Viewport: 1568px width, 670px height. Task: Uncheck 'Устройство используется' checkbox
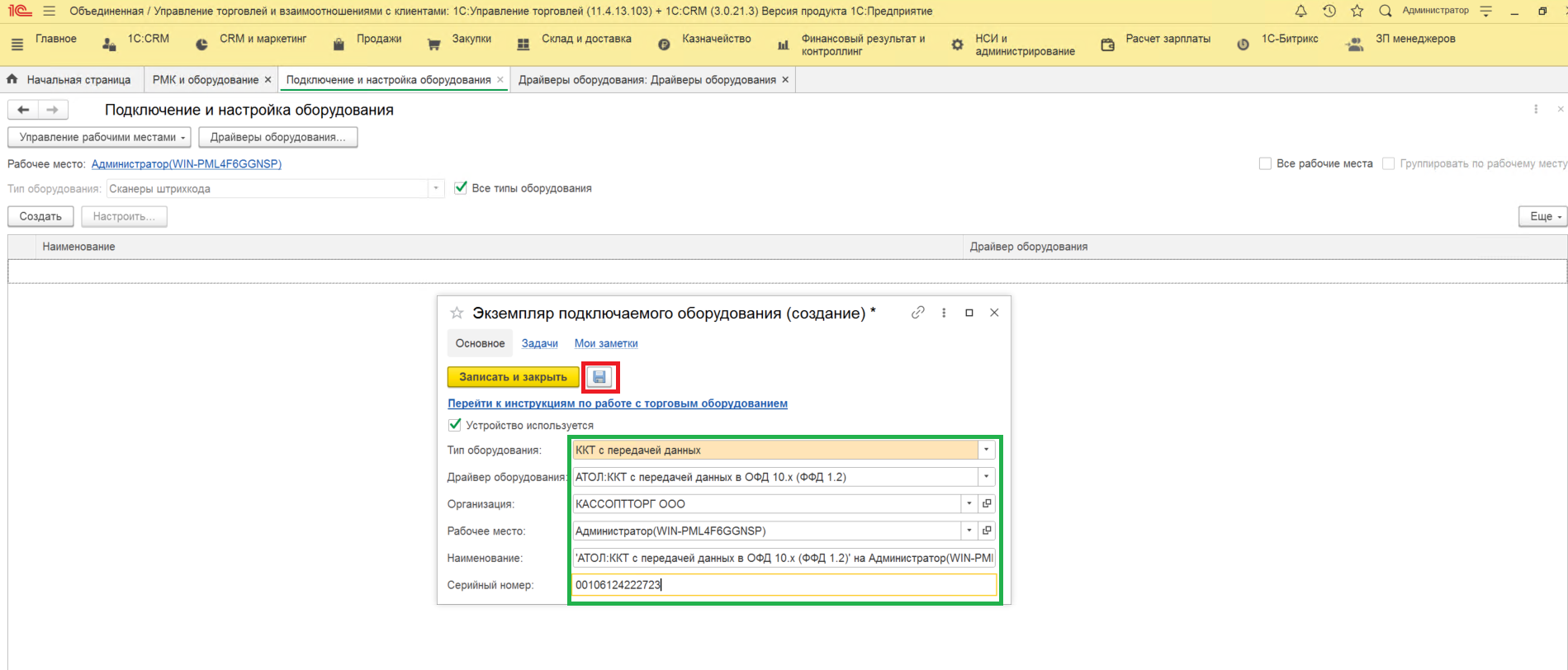(x=454, y=425)
